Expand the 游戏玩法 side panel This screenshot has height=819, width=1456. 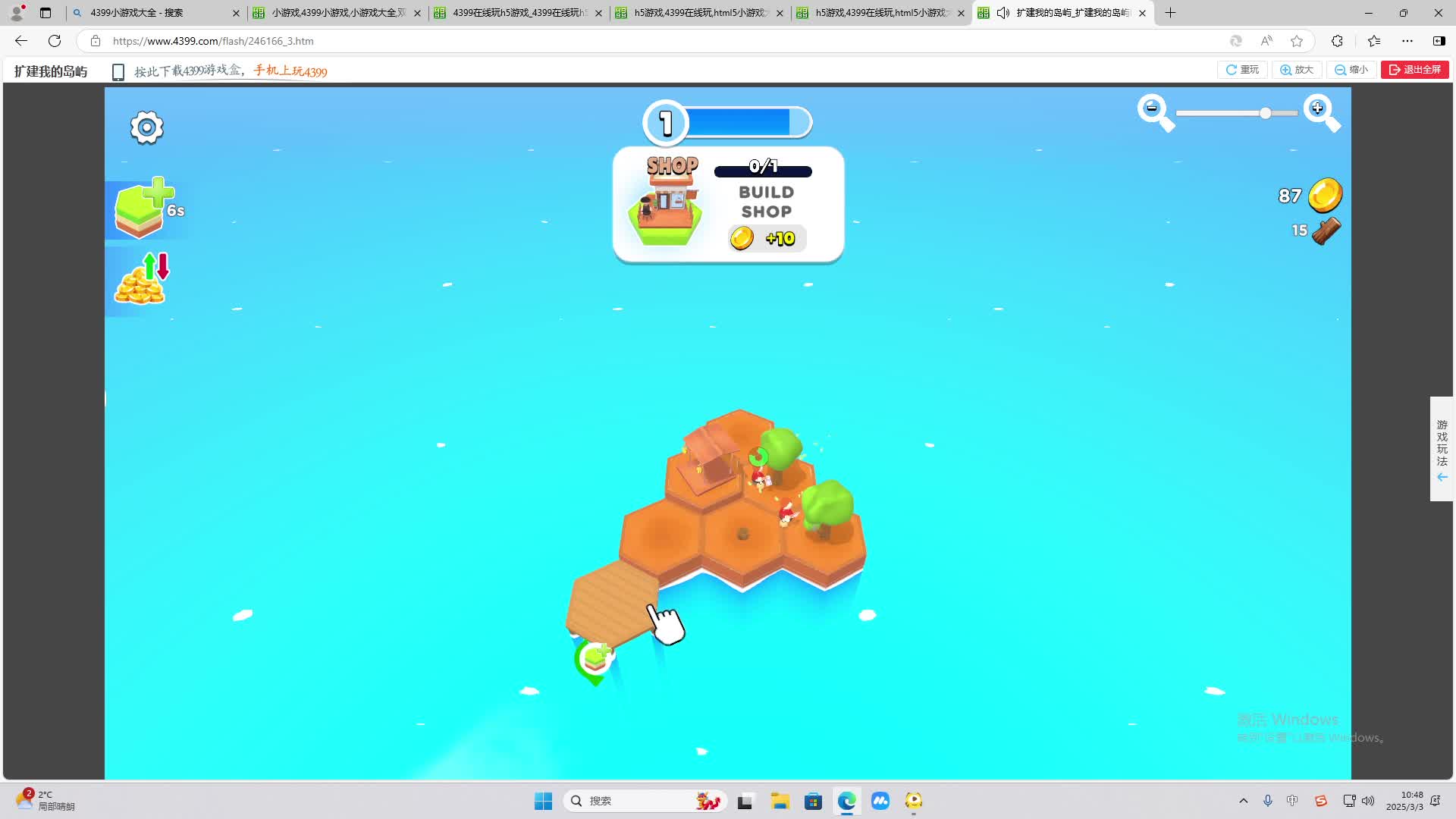1442,449
